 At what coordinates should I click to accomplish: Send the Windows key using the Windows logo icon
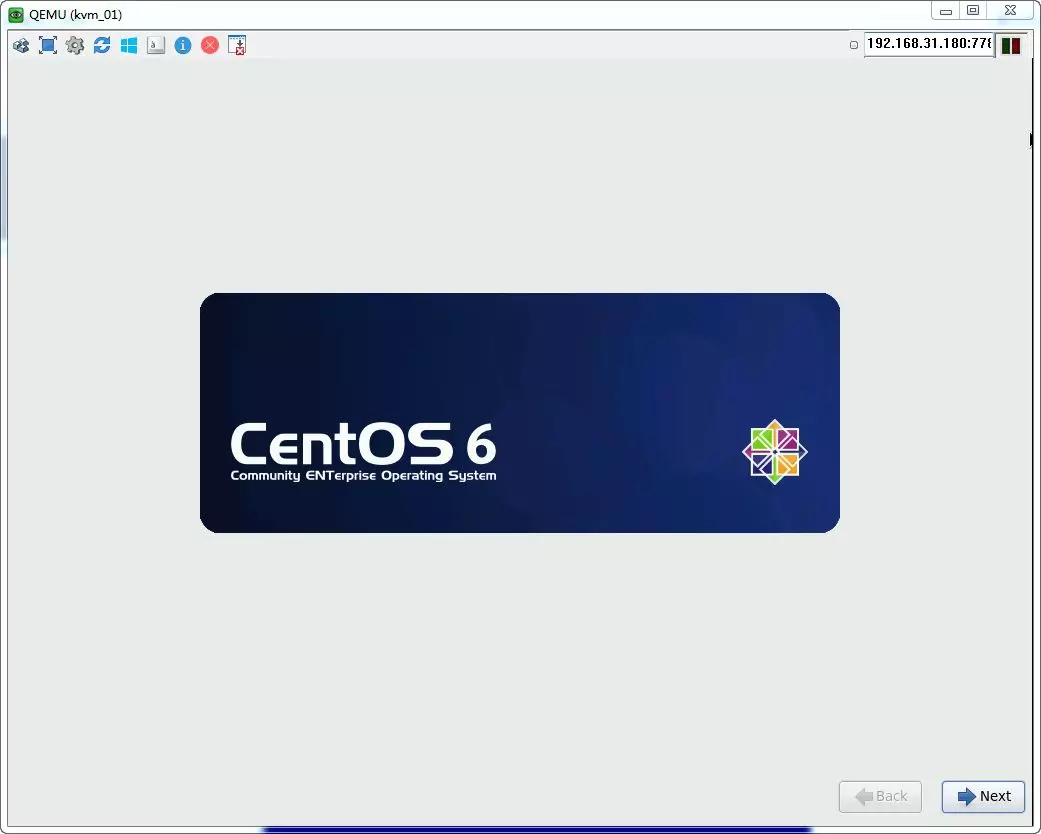tap(129, 45)
